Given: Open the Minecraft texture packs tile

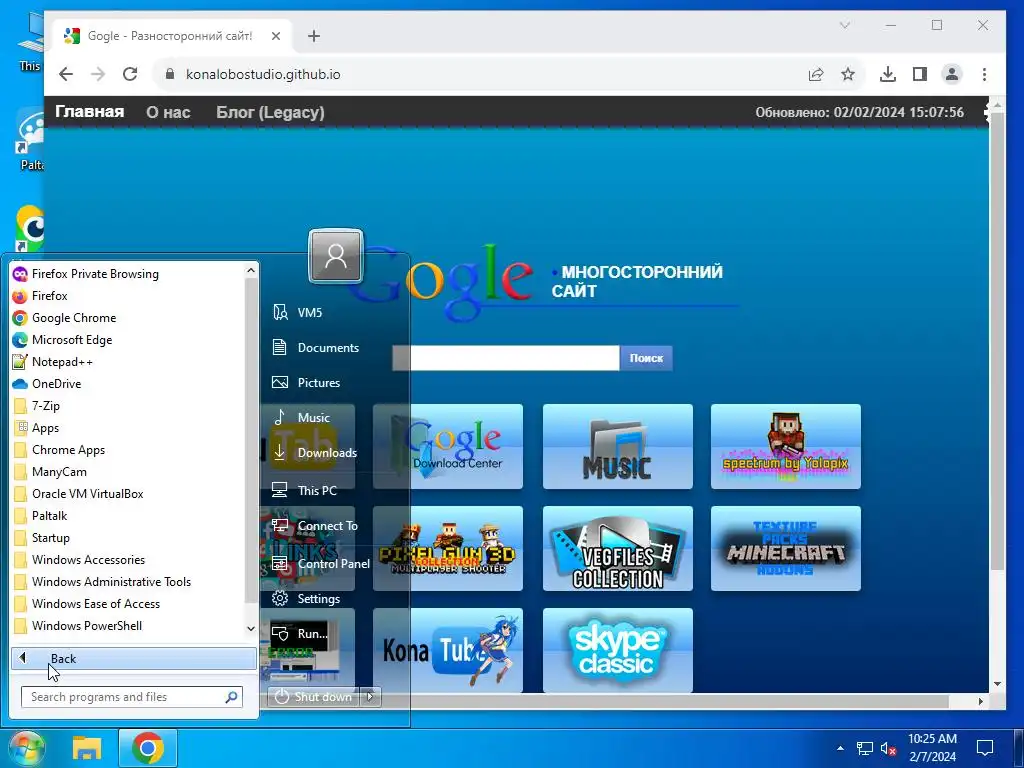Looking at the screenshot, I should point(786,549).
